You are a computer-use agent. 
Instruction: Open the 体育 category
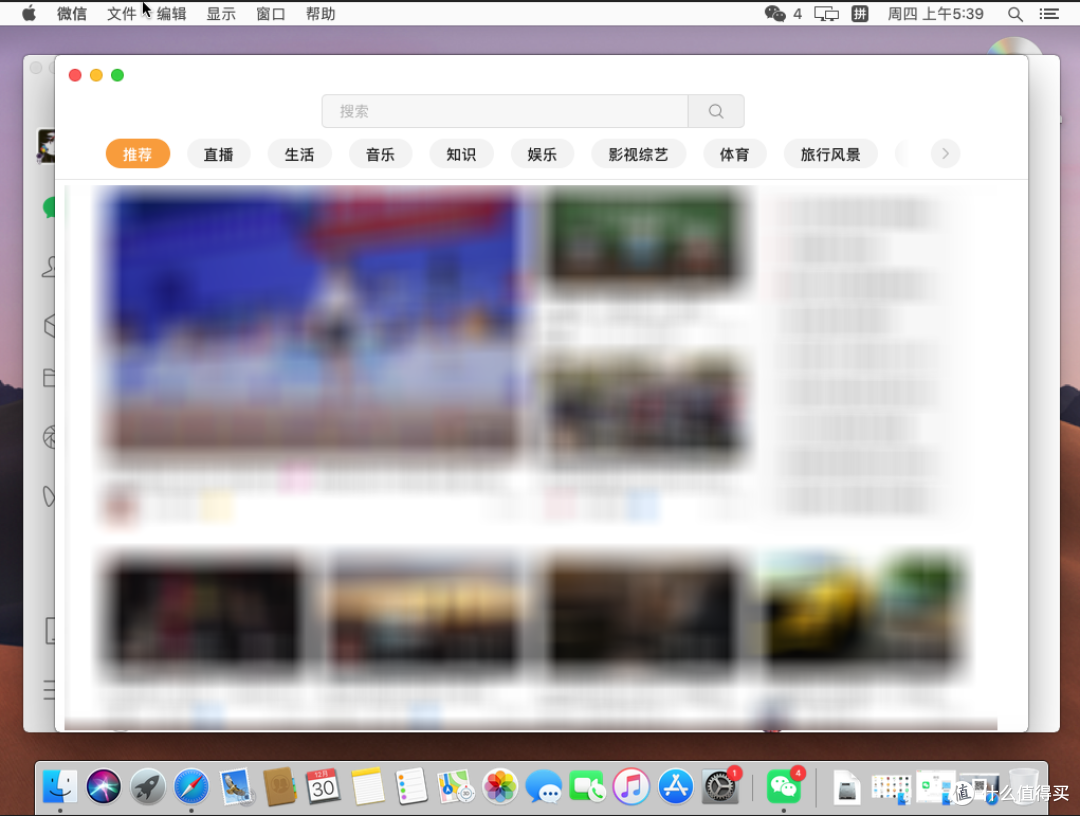735,154
